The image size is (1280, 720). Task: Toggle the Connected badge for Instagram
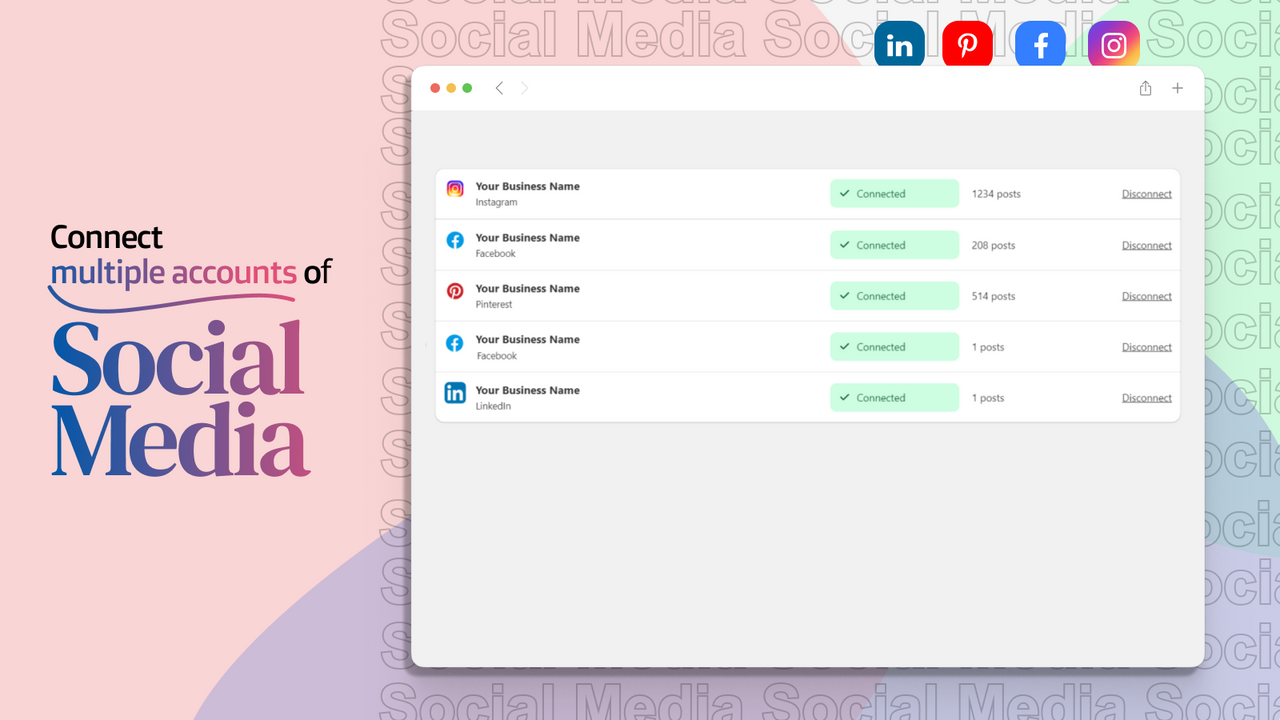pos(893,193)
